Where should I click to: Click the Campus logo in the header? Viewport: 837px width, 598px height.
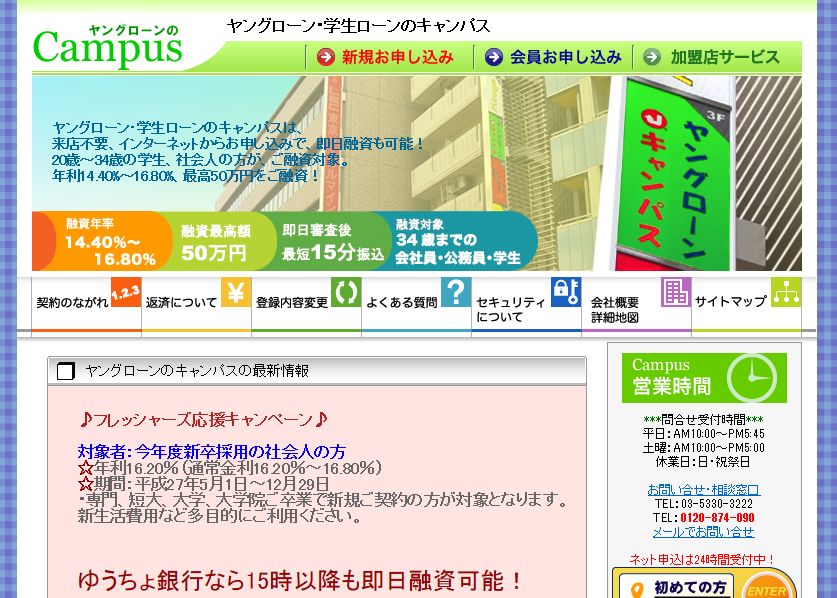(x=108, y=46)
